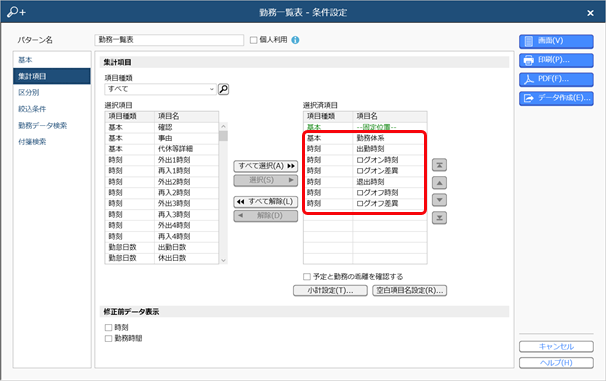
Task: Select ログオン差異 row in 選択済項目
Action: coord(365,171)
